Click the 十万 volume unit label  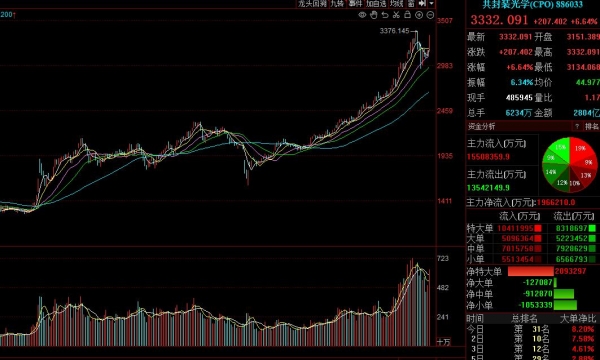(443, 342)
